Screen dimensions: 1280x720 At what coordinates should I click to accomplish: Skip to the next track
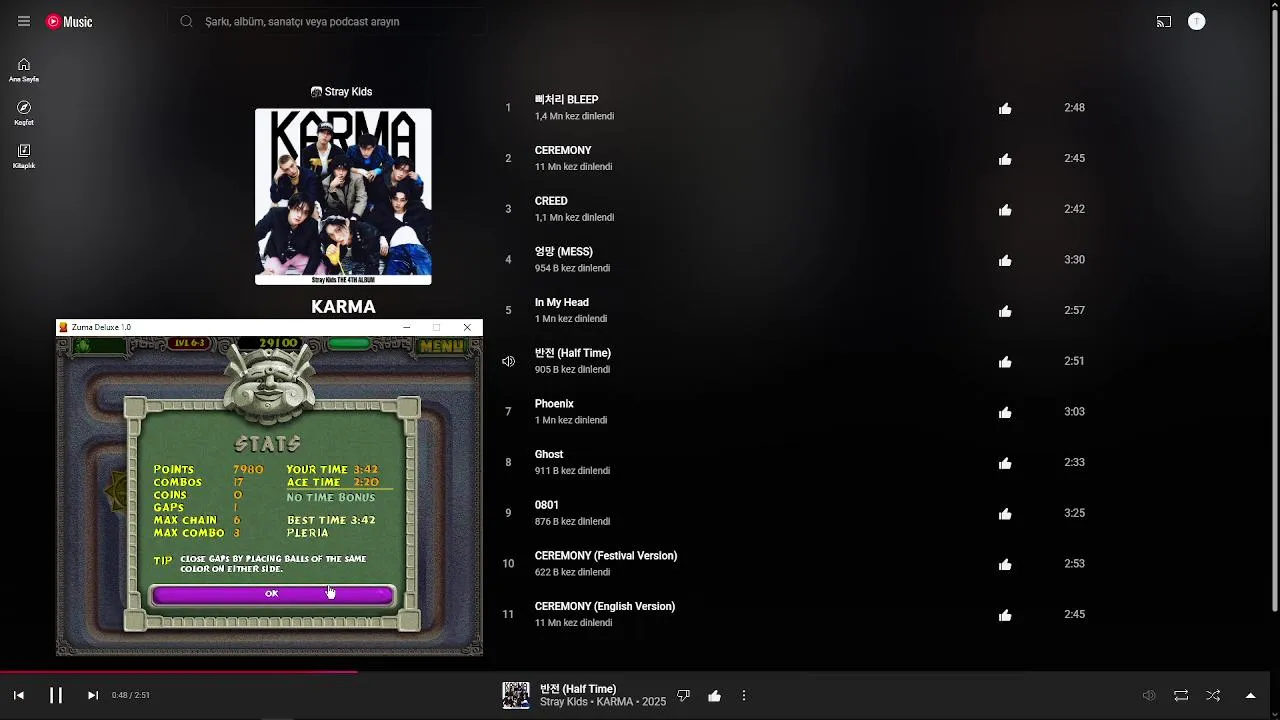pyautogui.click(x=93, y=695)
